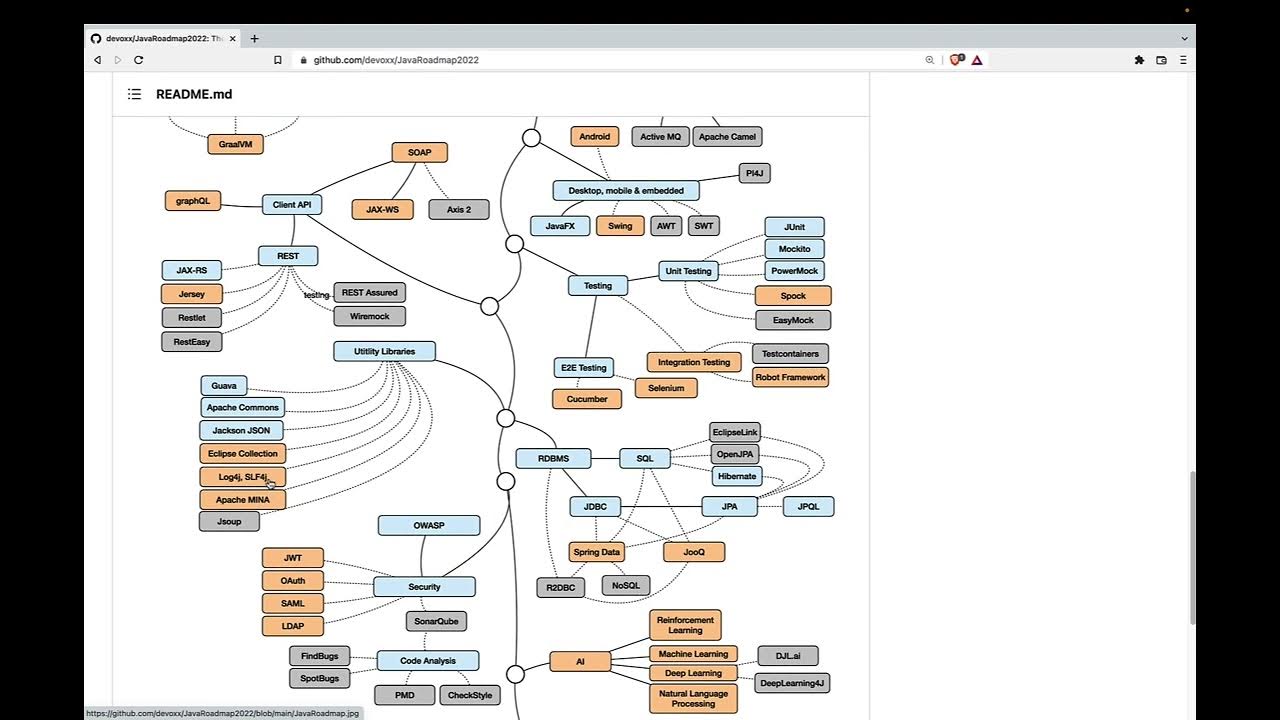
Task: Click the Axis 2 node
Action: [459, 210]
